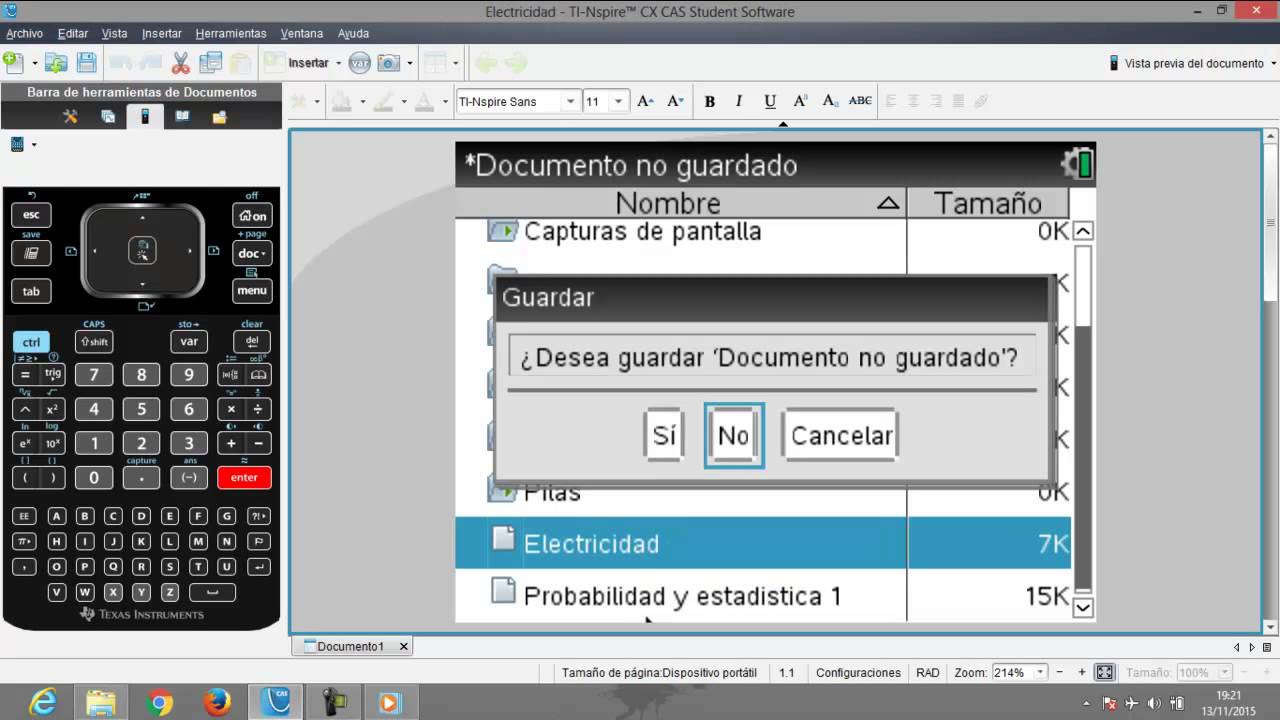Open the Vista menu
This screenshot has width=1280, height=720.
(x=115, y=33)
